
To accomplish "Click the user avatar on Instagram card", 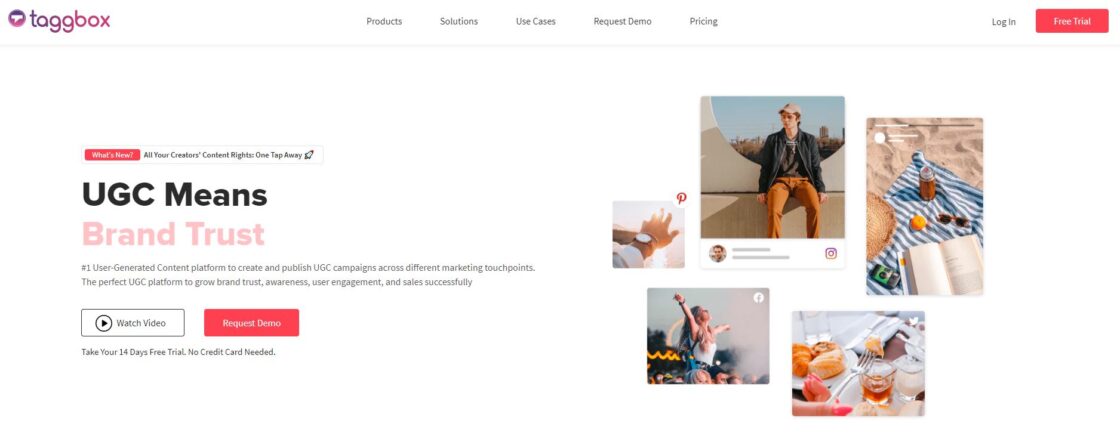I will coord(718,253).
